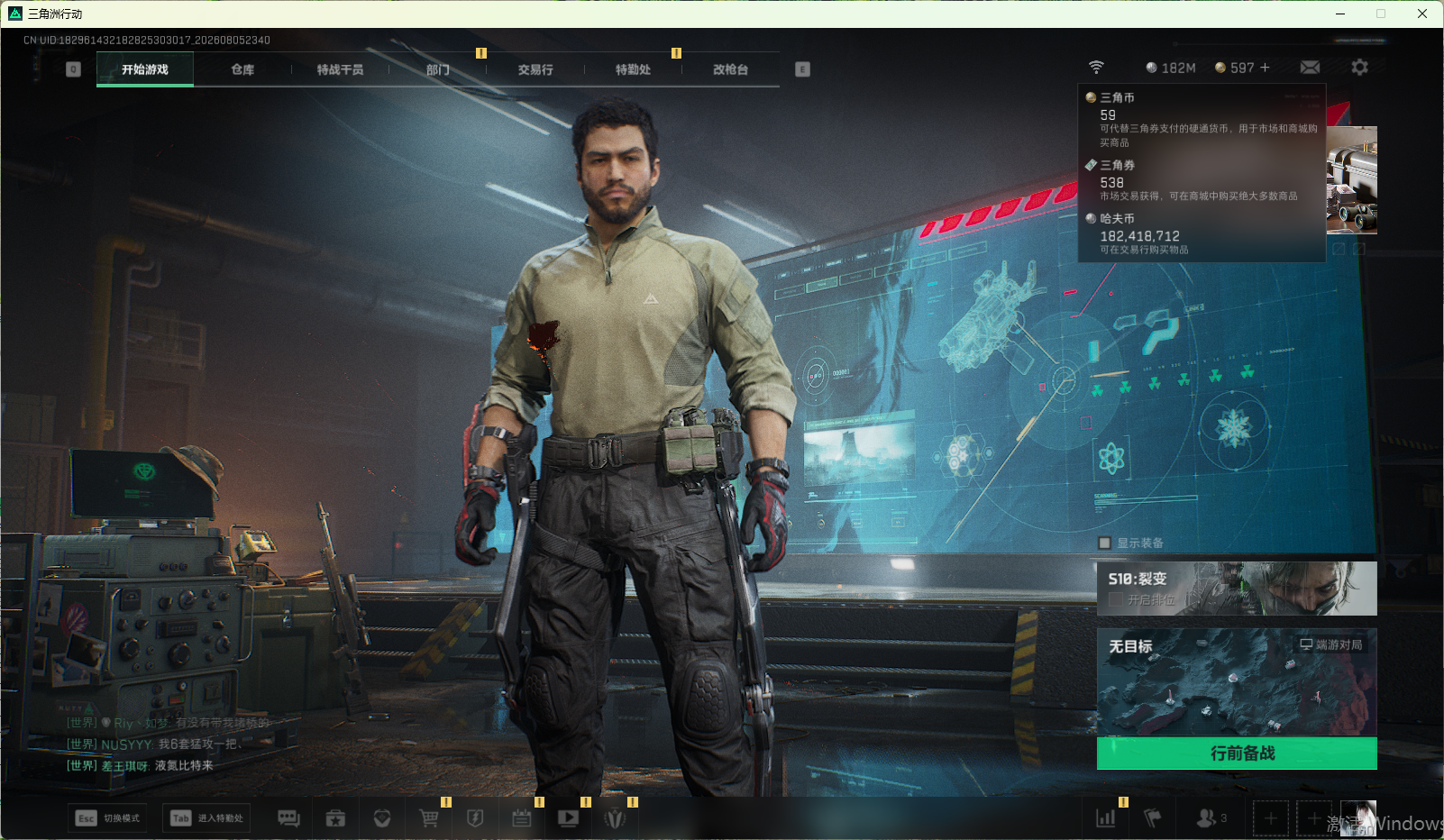Select the 无目标 map card
The image size is (1444, 840).
click(x=1237, y=682)
